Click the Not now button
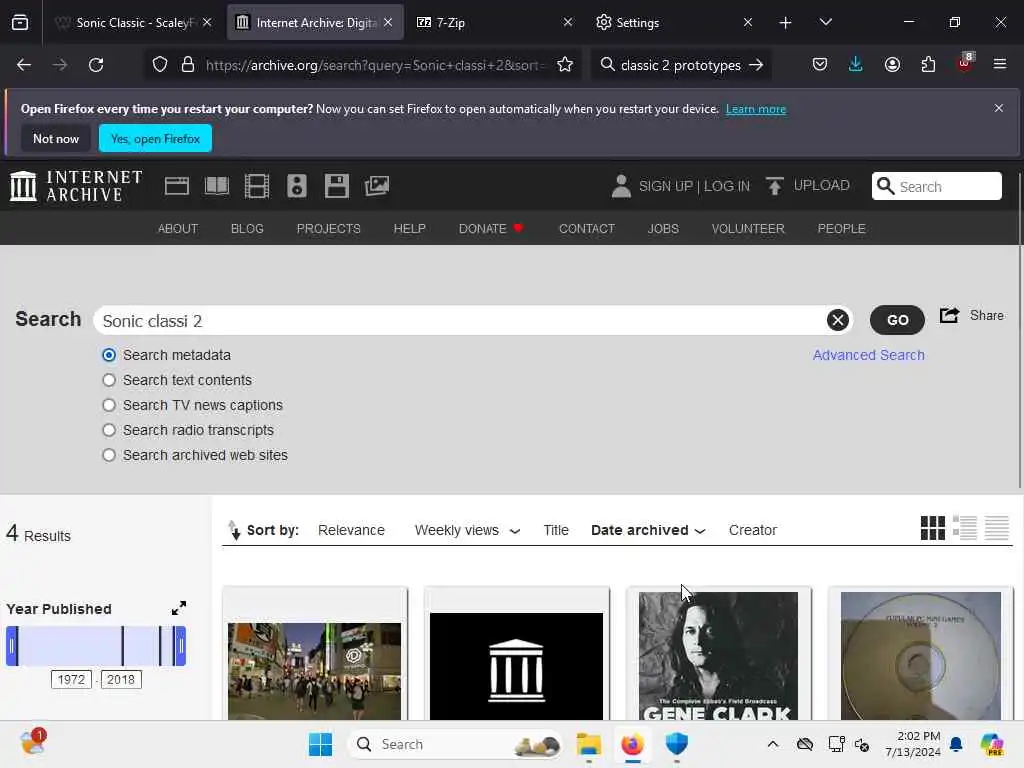 point(56,138)
